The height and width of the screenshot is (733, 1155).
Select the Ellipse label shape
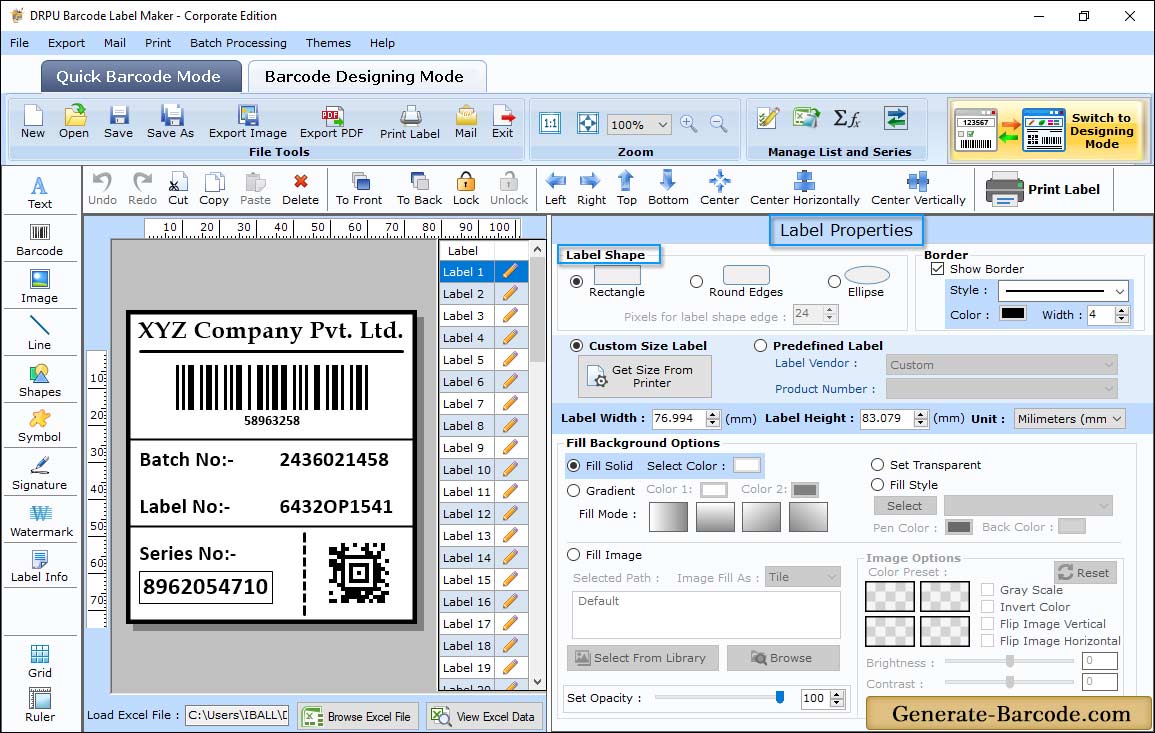(834, 281)
